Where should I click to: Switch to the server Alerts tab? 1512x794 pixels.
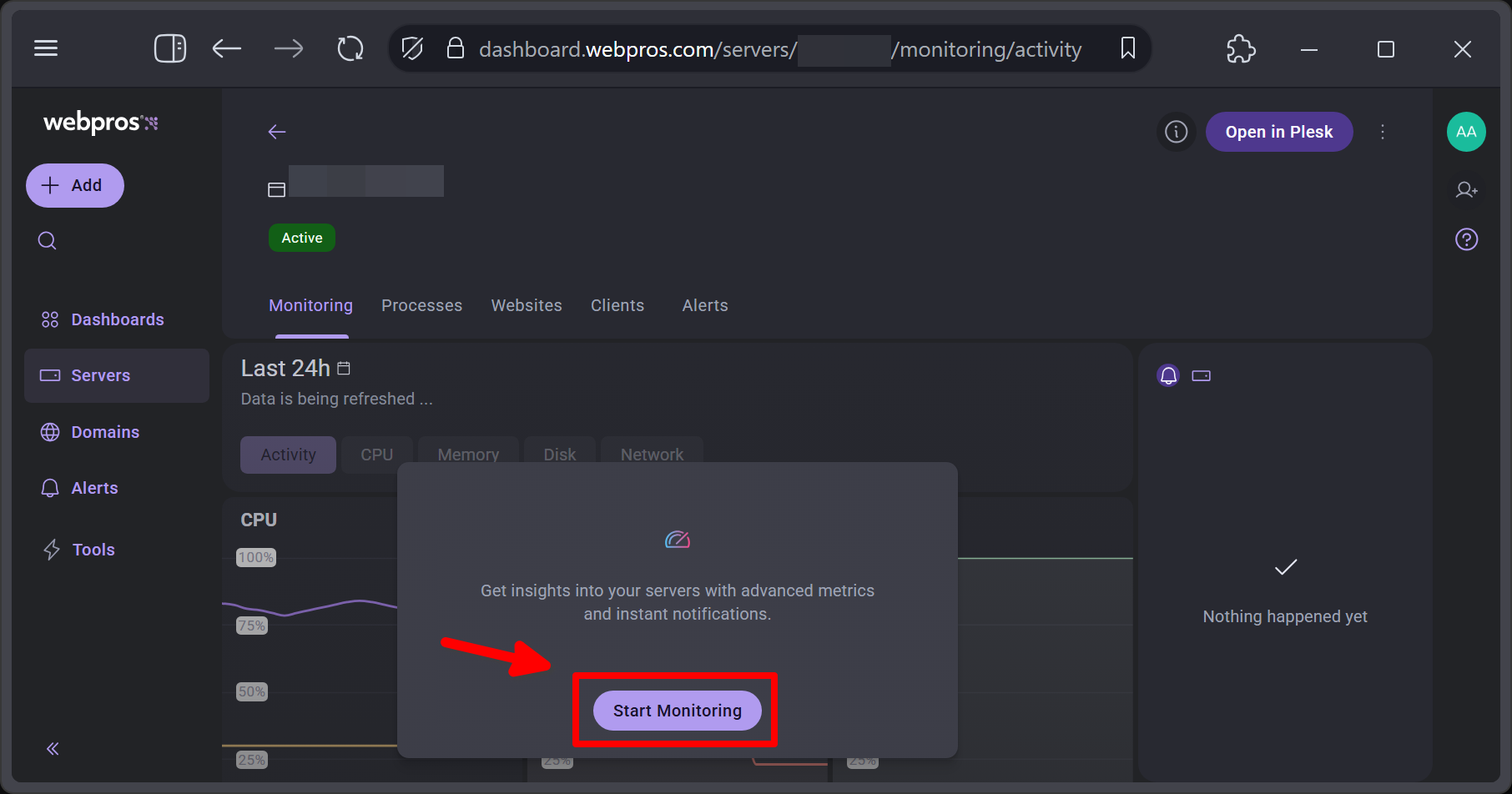tap(705, 305)
